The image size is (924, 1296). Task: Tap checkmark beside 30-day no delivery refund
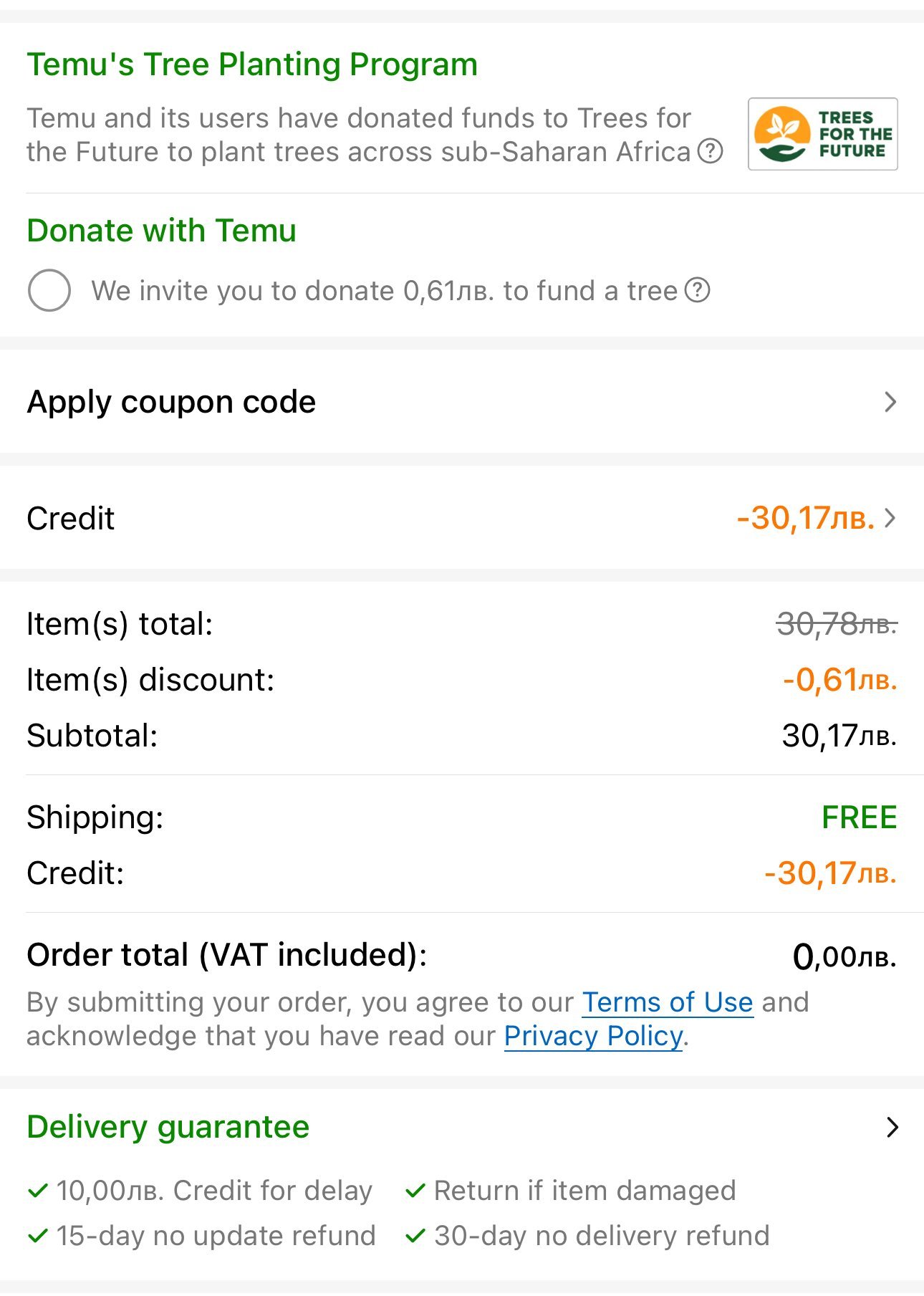tap(415, 1236)
